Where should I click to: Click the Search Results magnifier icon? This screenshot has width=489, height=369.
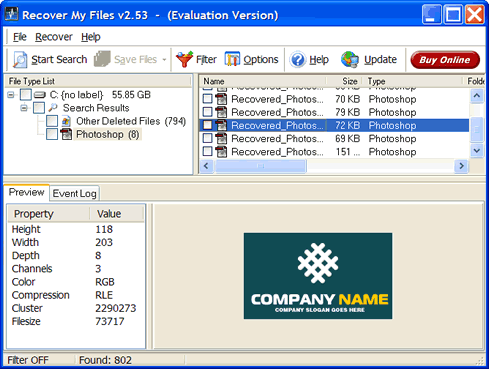[x=53, y=108]
